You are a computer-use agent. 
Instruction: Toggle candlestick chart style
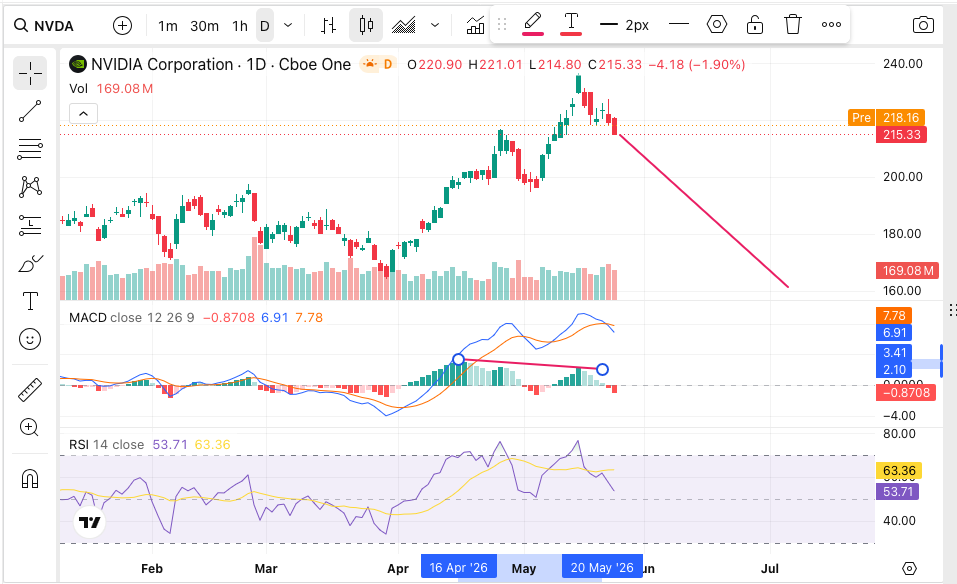pos(366,25)
